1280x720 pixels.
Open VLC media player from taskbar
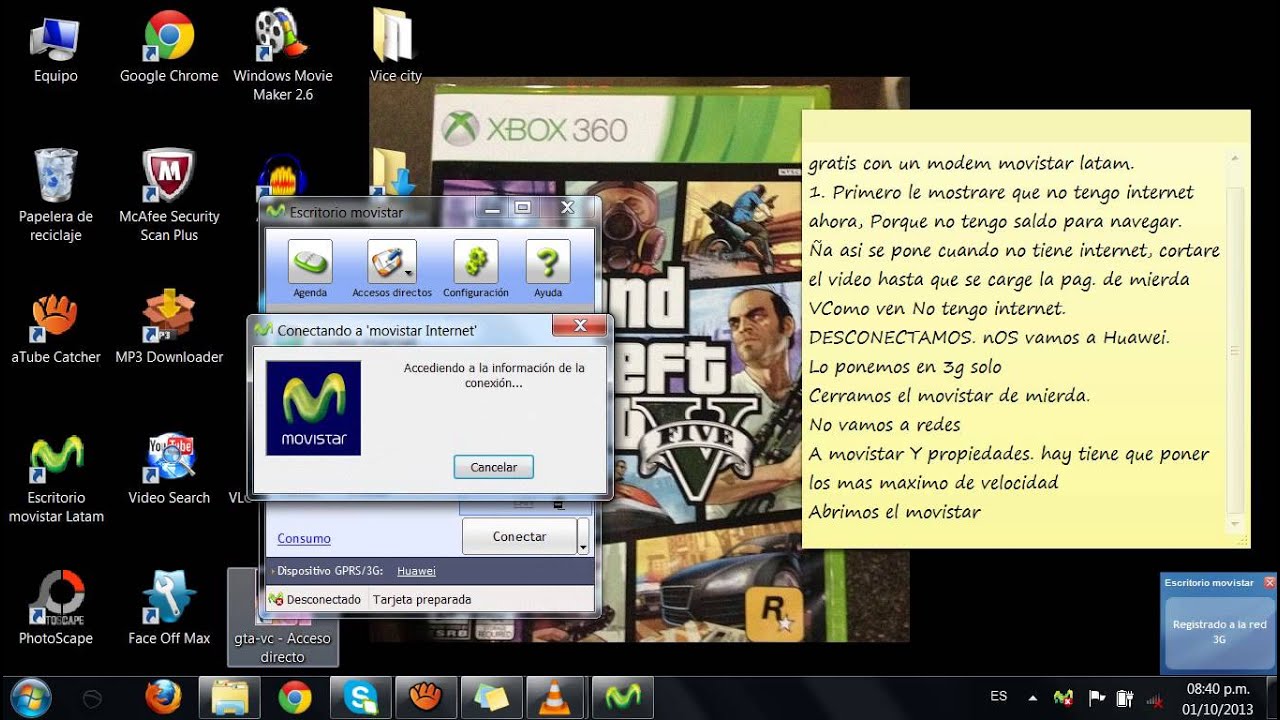pyautogui.click(x=554, y=697)
